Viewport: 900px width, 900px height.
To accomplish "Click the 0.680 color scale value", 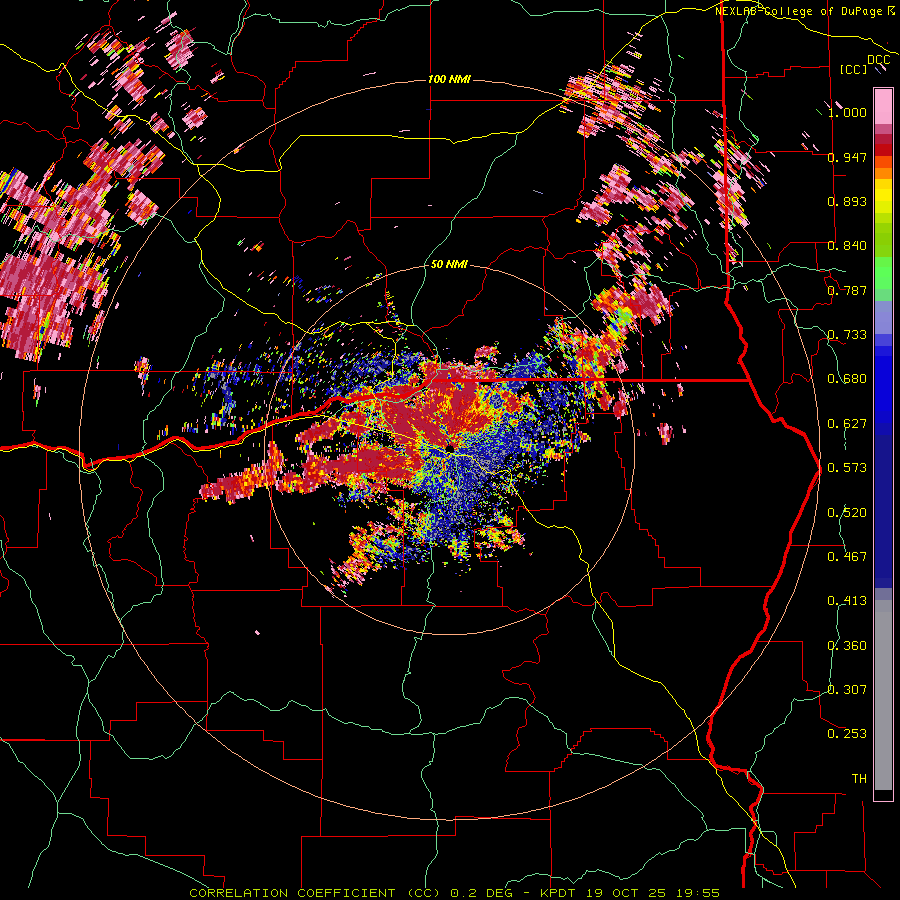I will [x=847, y=379].
